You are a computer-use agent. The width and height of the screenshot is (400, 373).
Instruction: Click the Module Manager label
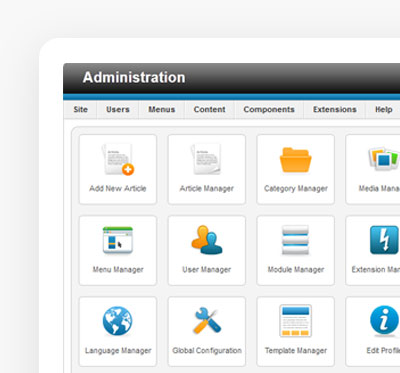coord(296,270)
